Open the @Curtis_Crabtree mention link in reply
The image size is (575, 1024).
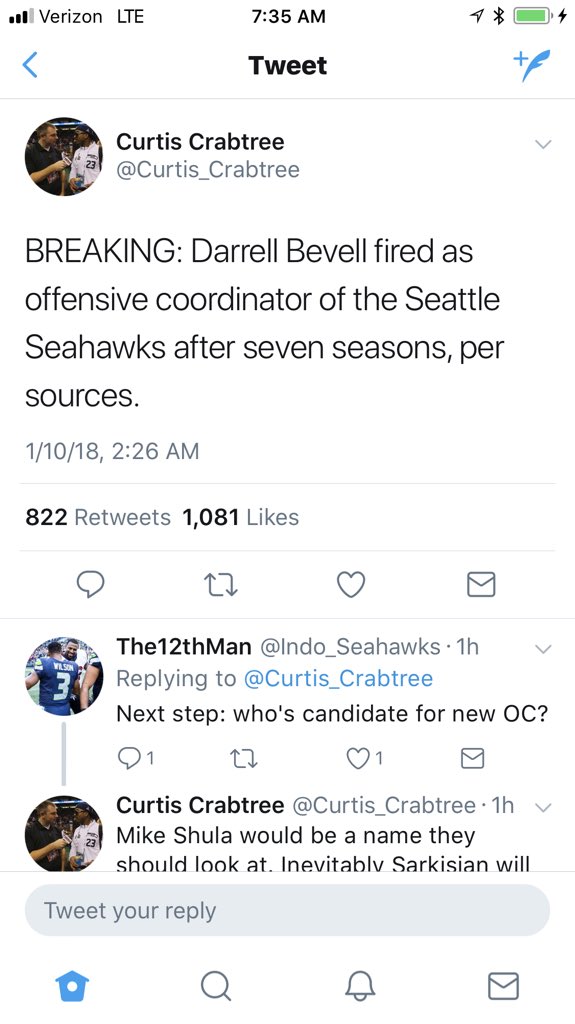(338, 679)
